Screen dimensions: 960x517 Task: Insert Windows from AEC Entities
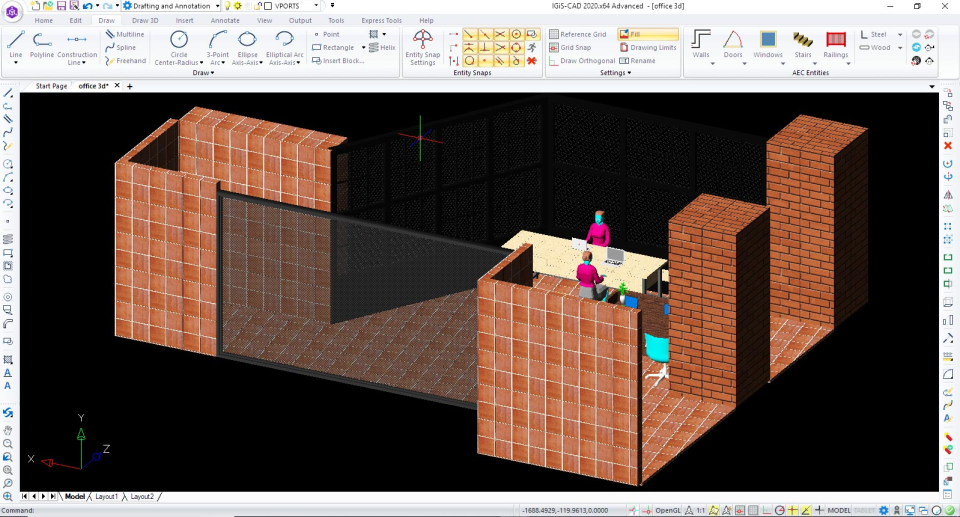click(768, 44)
